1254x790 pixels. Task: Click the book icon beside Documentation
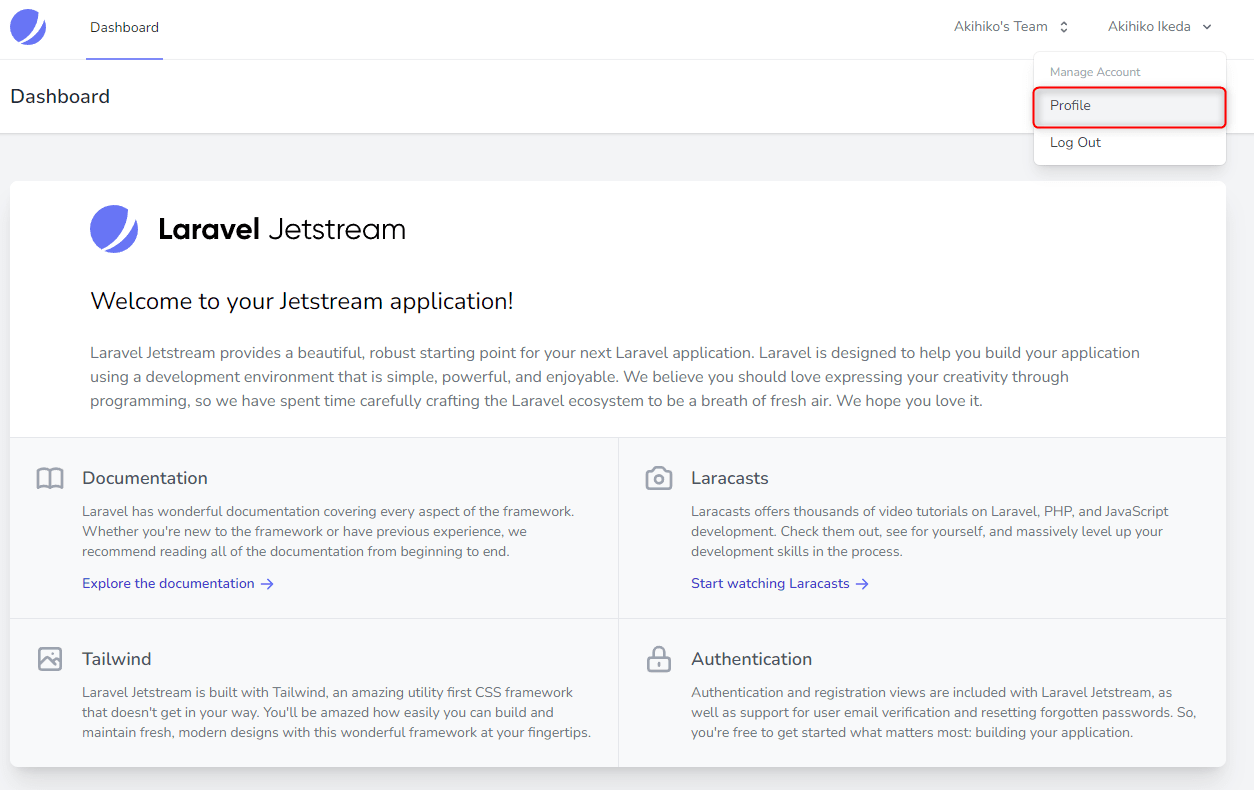tap(50, 478)
